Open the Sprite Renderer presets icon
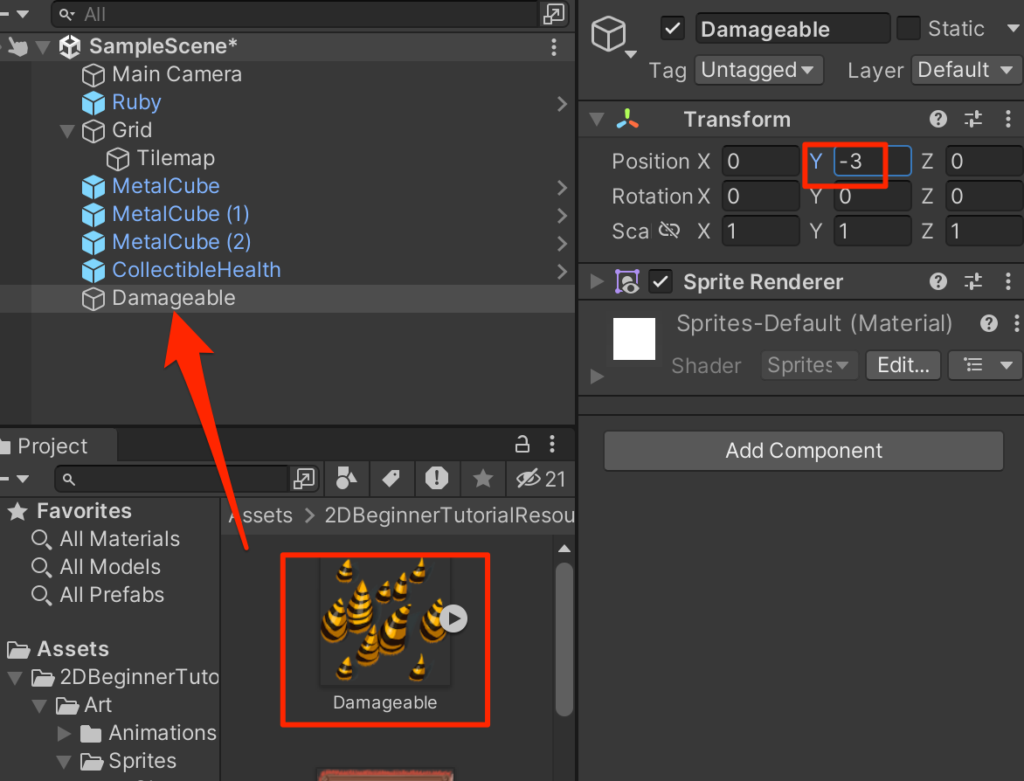Viewport: 1024px width, 781px height. click(x=972, y=281)
